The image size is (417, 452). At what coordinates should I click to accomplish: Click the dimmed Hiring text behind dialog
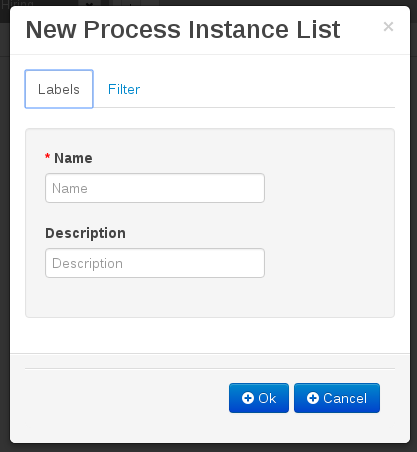(17, 4)
